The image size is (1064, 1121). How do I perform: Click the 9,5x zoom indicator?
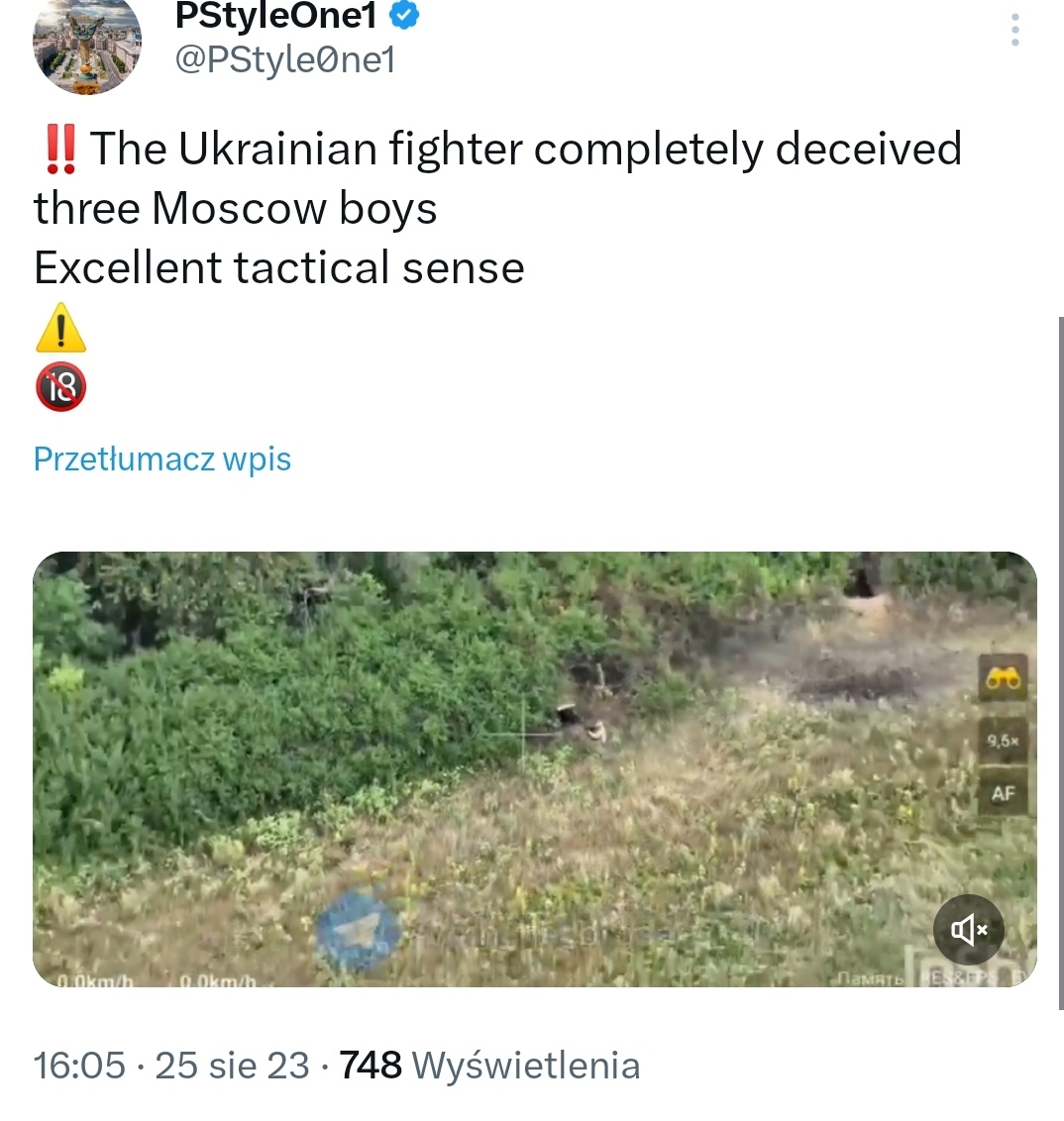point(1004,741)
